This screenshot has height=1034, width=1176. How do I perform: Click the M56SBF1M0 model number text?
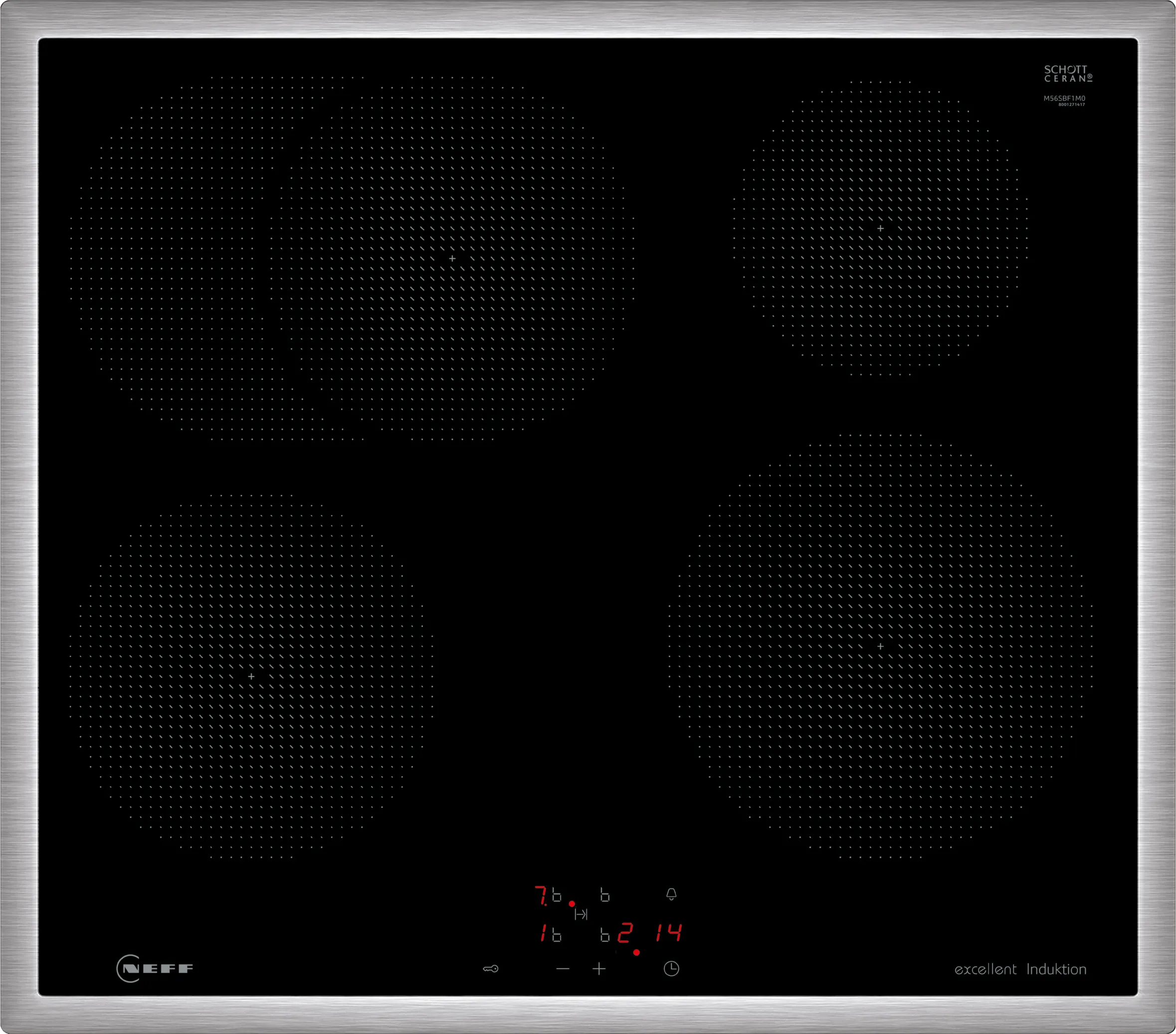(1064, 98)
